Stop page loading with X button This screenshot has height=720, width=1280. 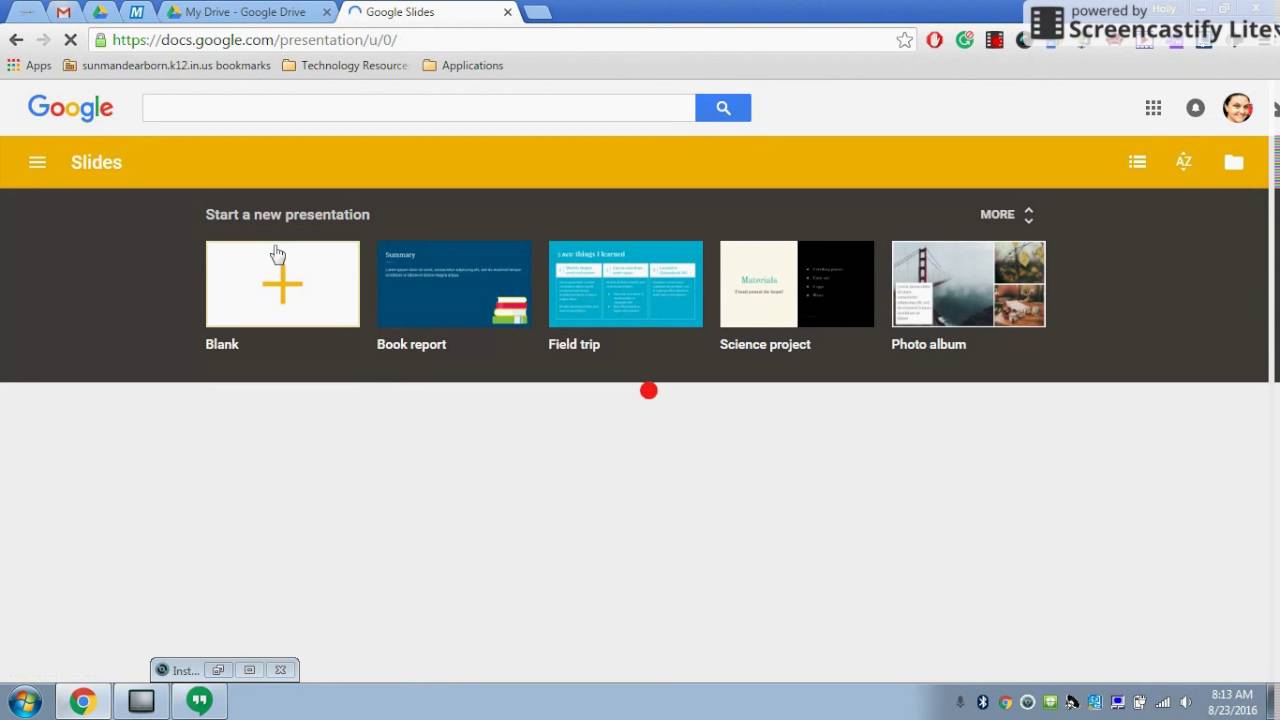coord(70,40)
